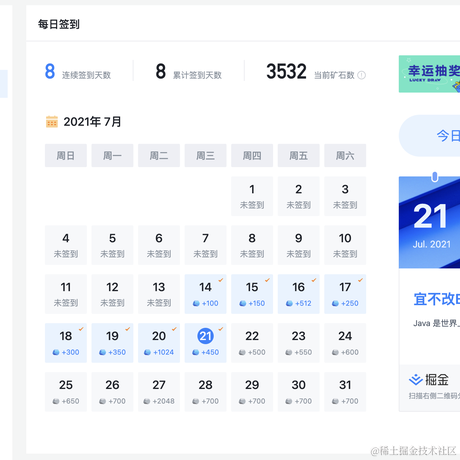This screenshot has width=460, height=460.
Task: Select day 30 with +700 reward
Action: 299,392
